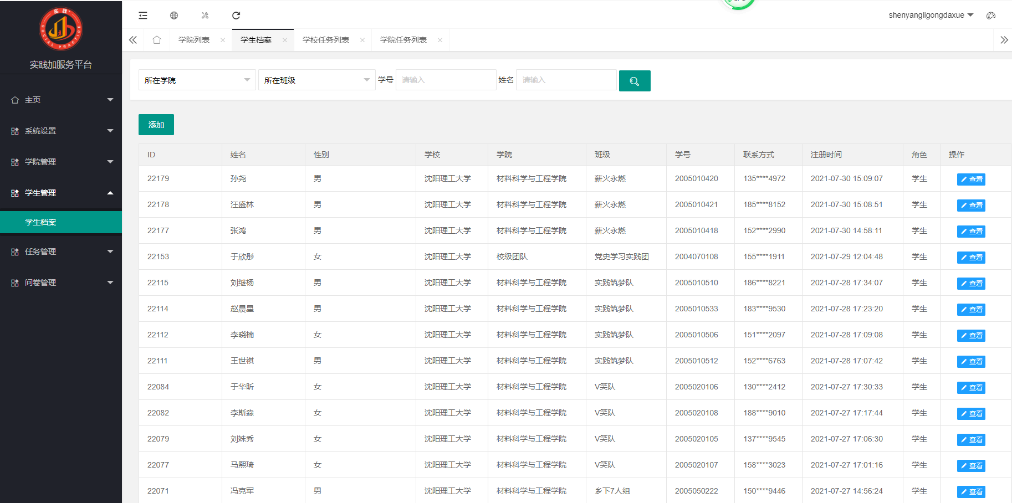
Task: Open the 所在班级 dropdown
Action: (x=316, y=80)
